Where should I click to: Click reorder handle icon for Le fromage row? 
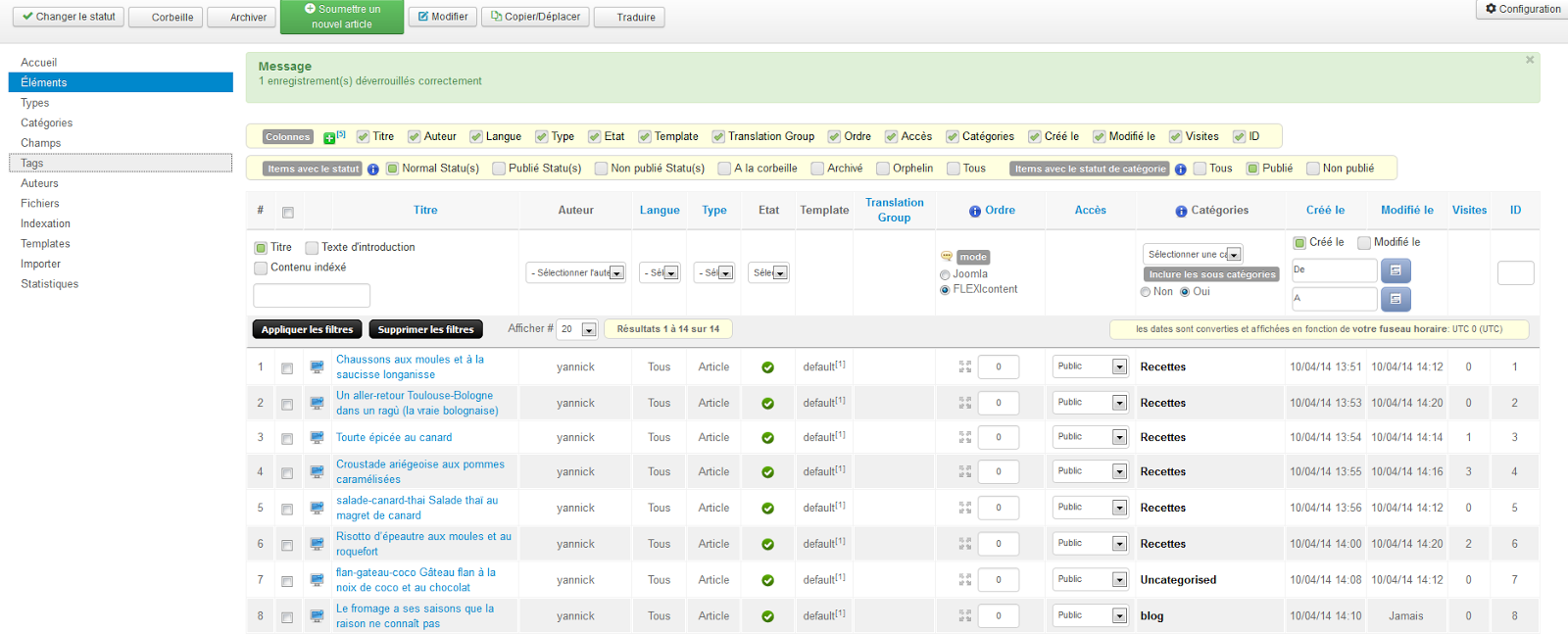(x=965, y=615)
